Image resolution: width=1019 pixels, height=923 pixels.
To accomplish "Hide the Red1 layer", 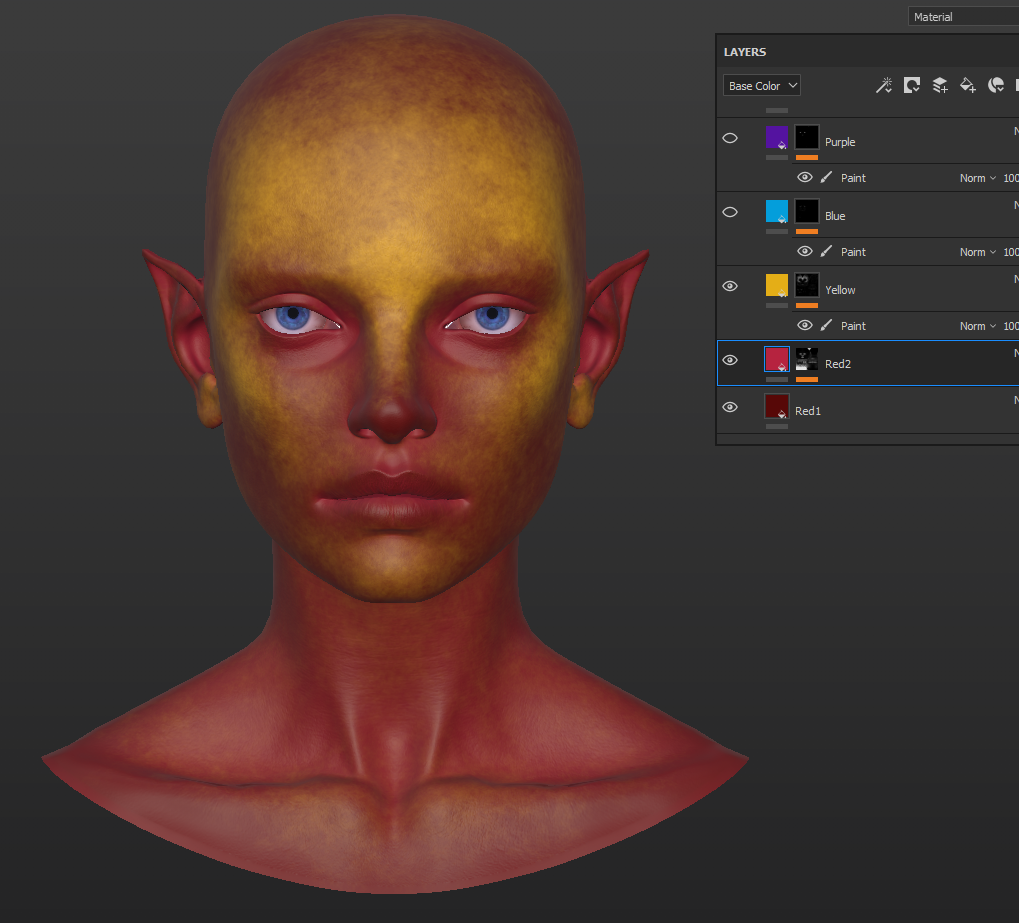I will [730, 407].
